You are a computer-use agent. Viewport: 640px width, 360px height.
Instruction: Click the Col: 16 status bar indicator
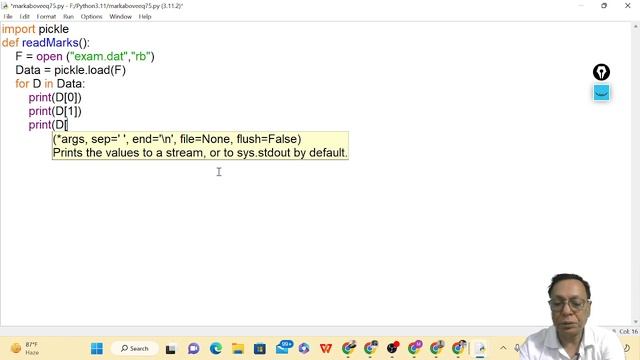[x=628, y=331]
